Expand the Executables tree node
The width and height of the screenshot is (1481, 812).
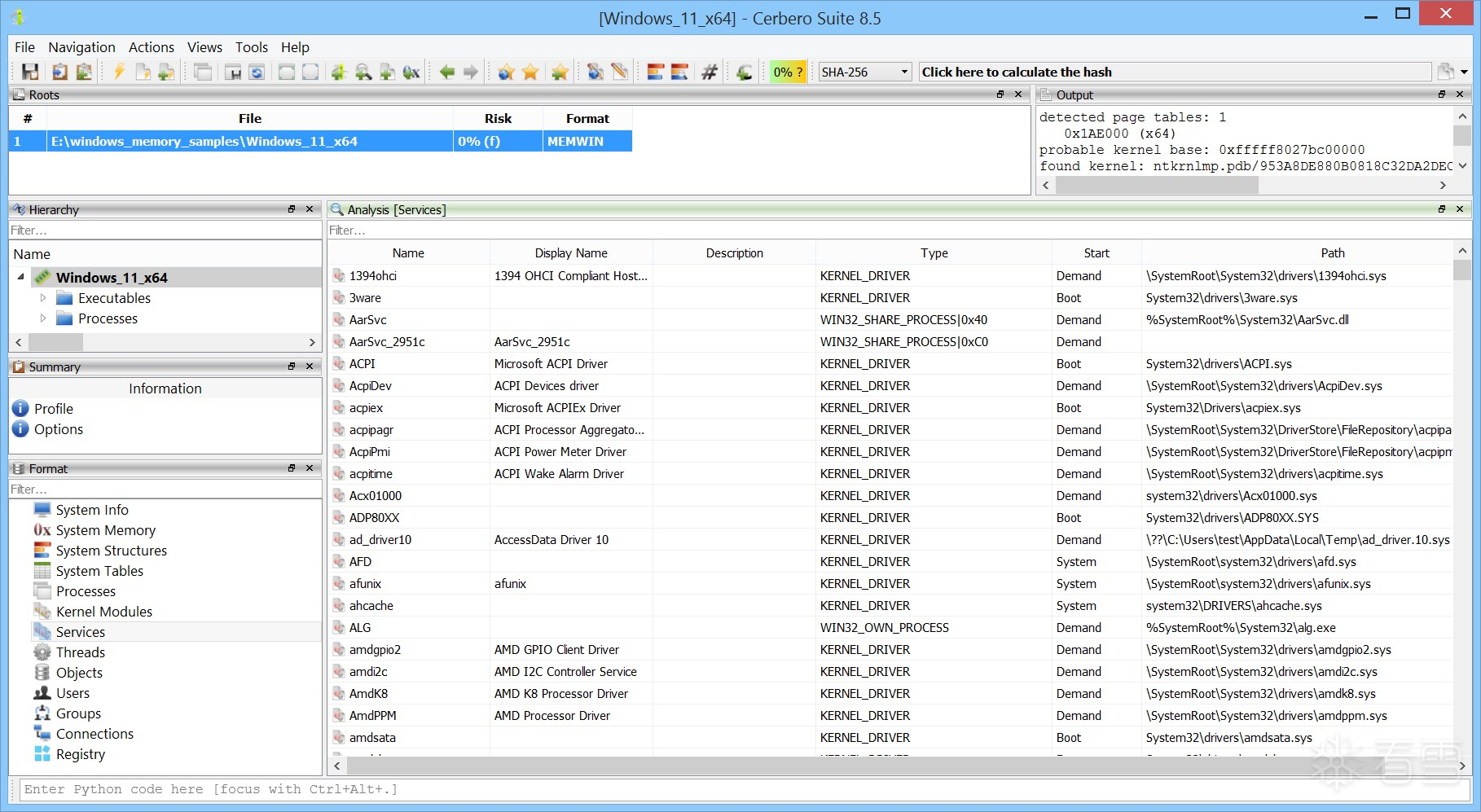coord(43,298)
